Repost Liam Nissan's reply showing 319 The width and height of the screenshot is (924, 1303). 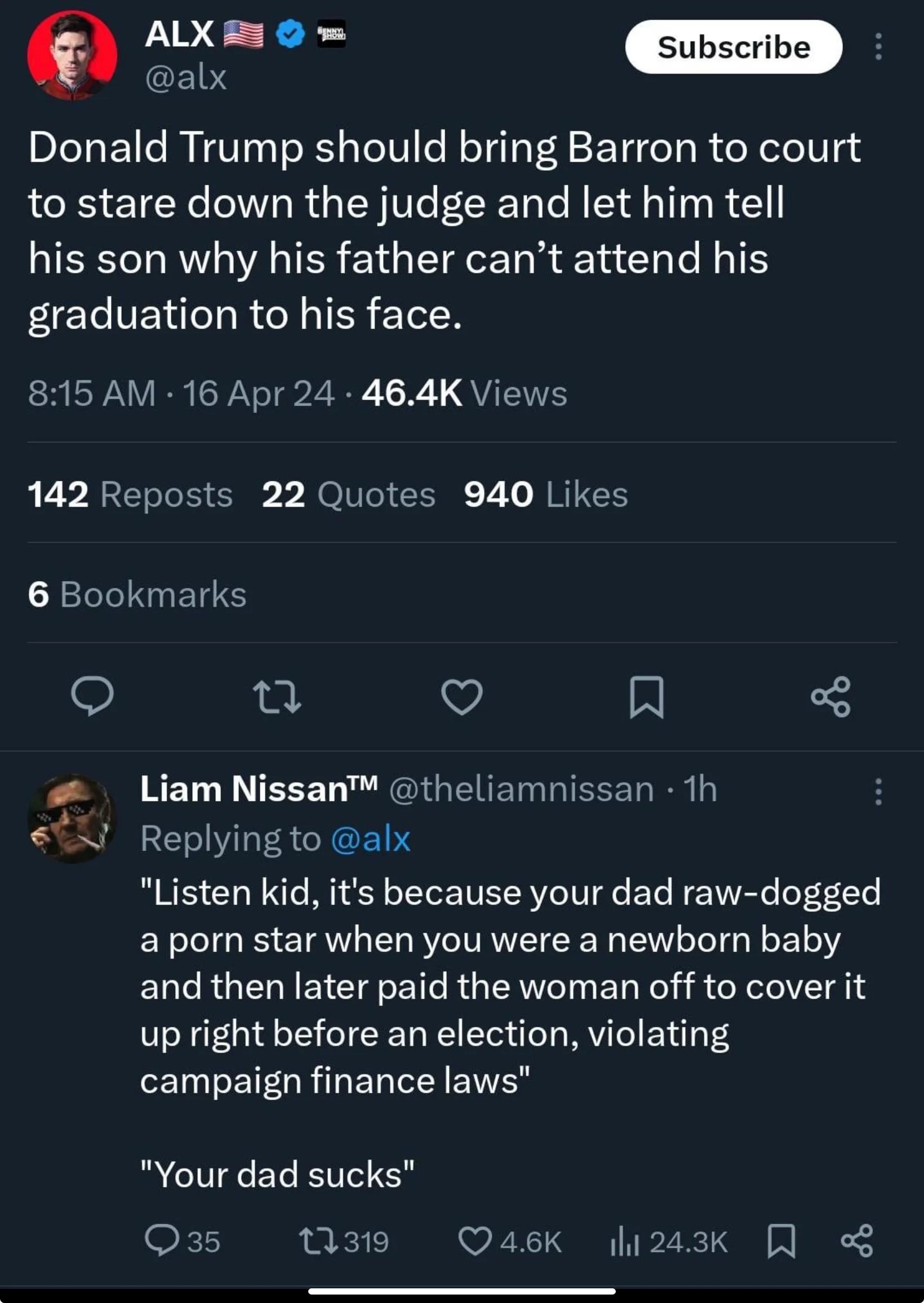[345, 1241]
